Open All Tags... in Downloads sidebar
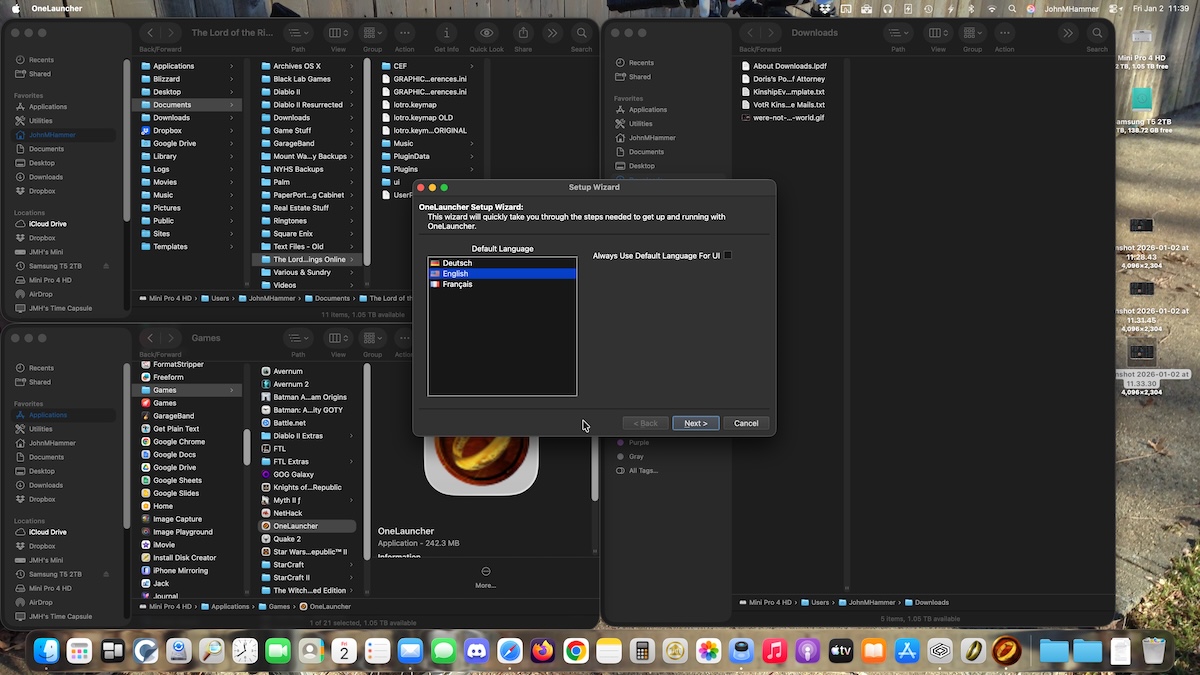This screenshot has height=675, width=1200. 642,470
